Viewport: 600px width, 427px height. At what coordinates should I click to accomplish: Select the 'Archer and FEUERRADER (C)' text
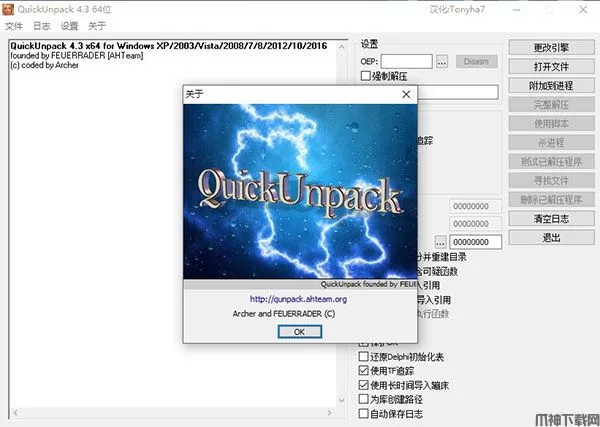[x=284, y=314]
